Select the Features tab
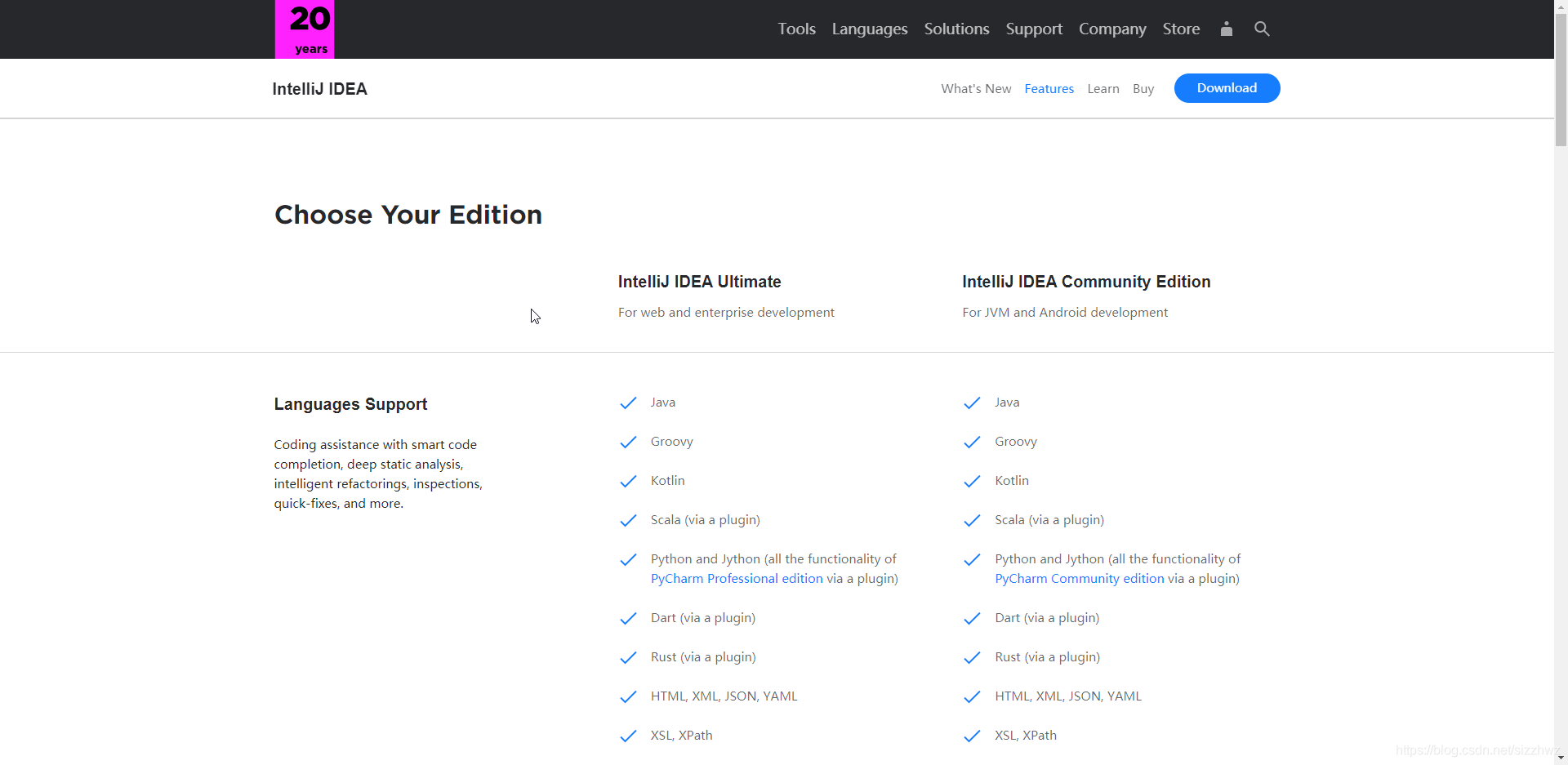This screenshot has width=1568, height=765. pos(1049,89)
